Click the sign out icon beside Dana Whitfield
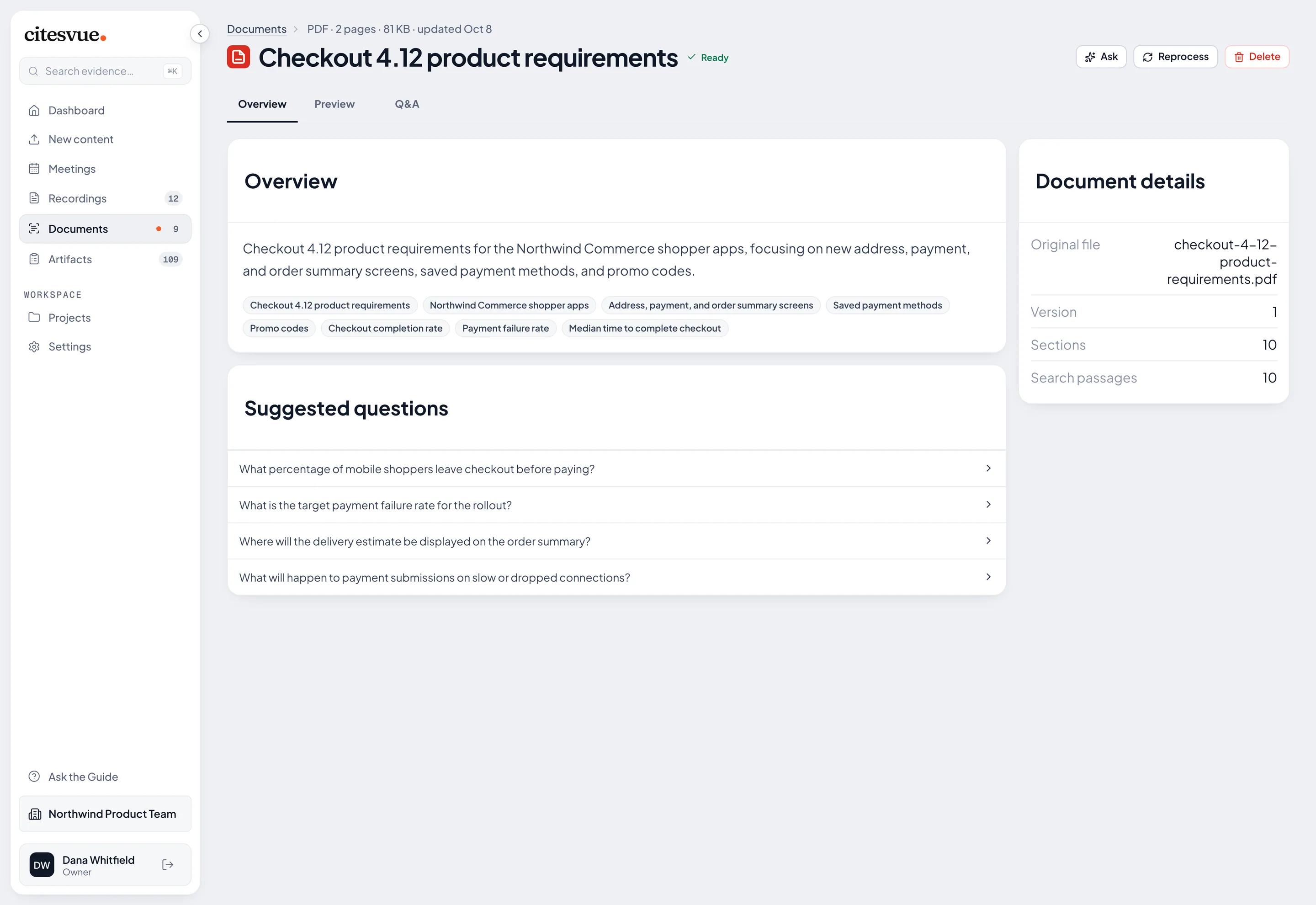This screenshot has height=905, width=1316. tap(168, 865)
